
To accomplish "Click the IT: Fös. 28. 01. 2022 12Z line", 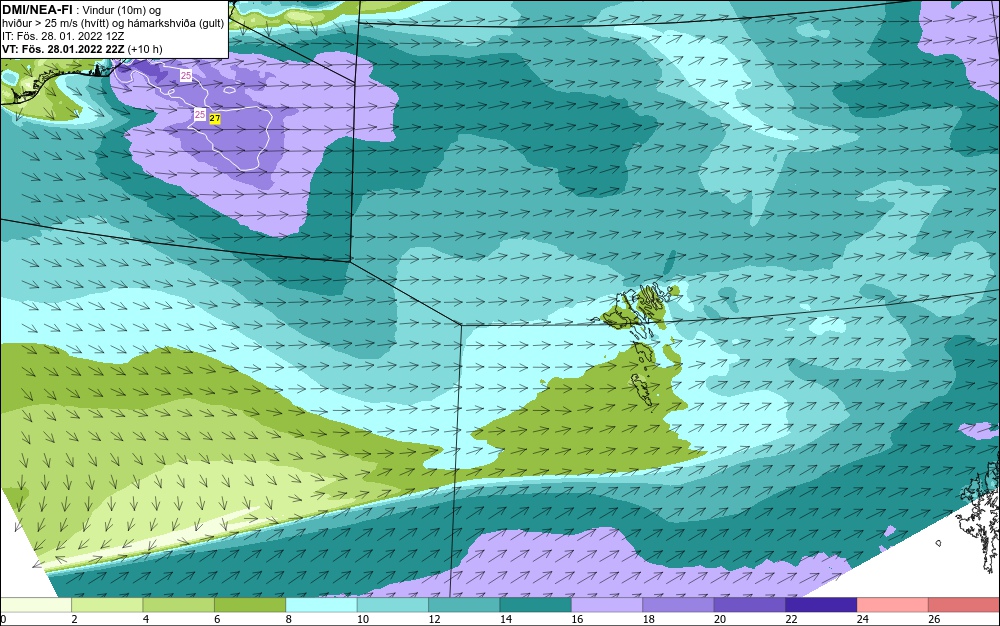I will click(x=63, y=36).
